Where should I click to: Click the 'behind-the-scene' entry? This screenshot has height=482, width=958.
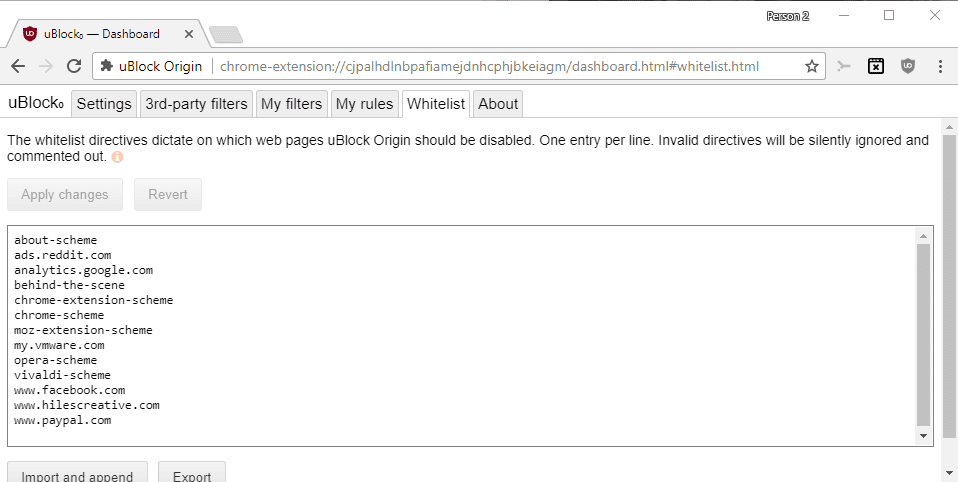tap(69, 285)
